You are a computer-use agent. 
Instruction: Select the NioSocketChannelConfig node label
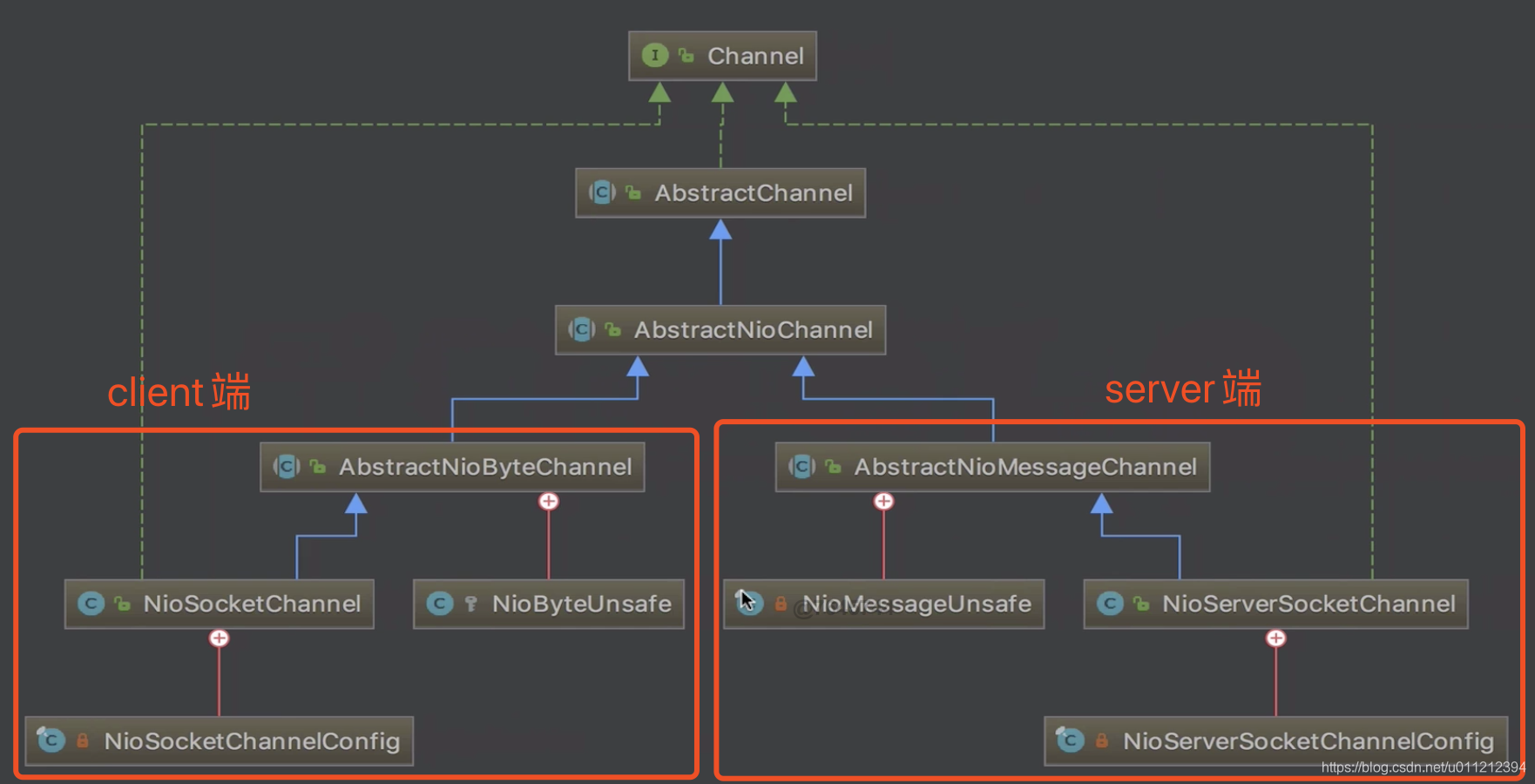(252, 741)
